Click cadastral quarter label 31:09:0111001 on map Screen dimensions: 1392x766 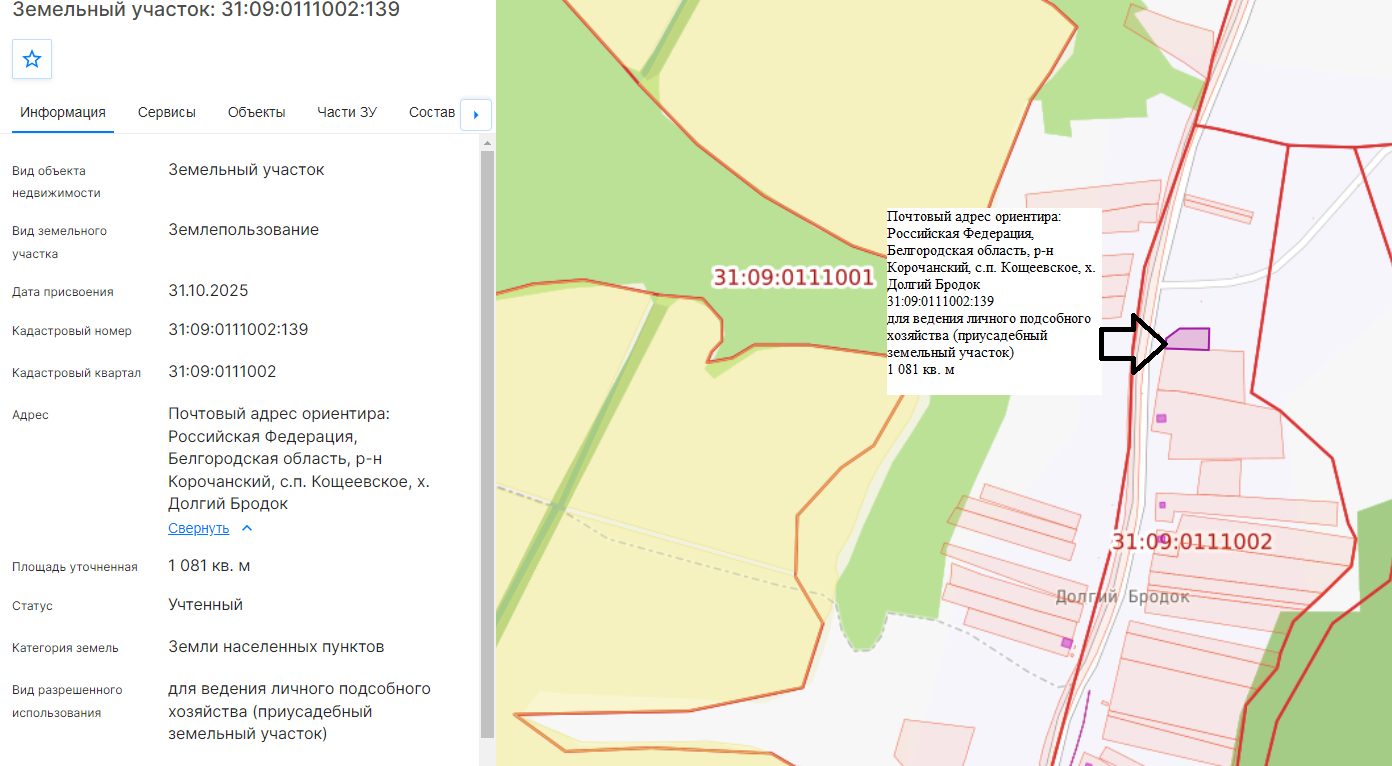click(x=793, y=277)
